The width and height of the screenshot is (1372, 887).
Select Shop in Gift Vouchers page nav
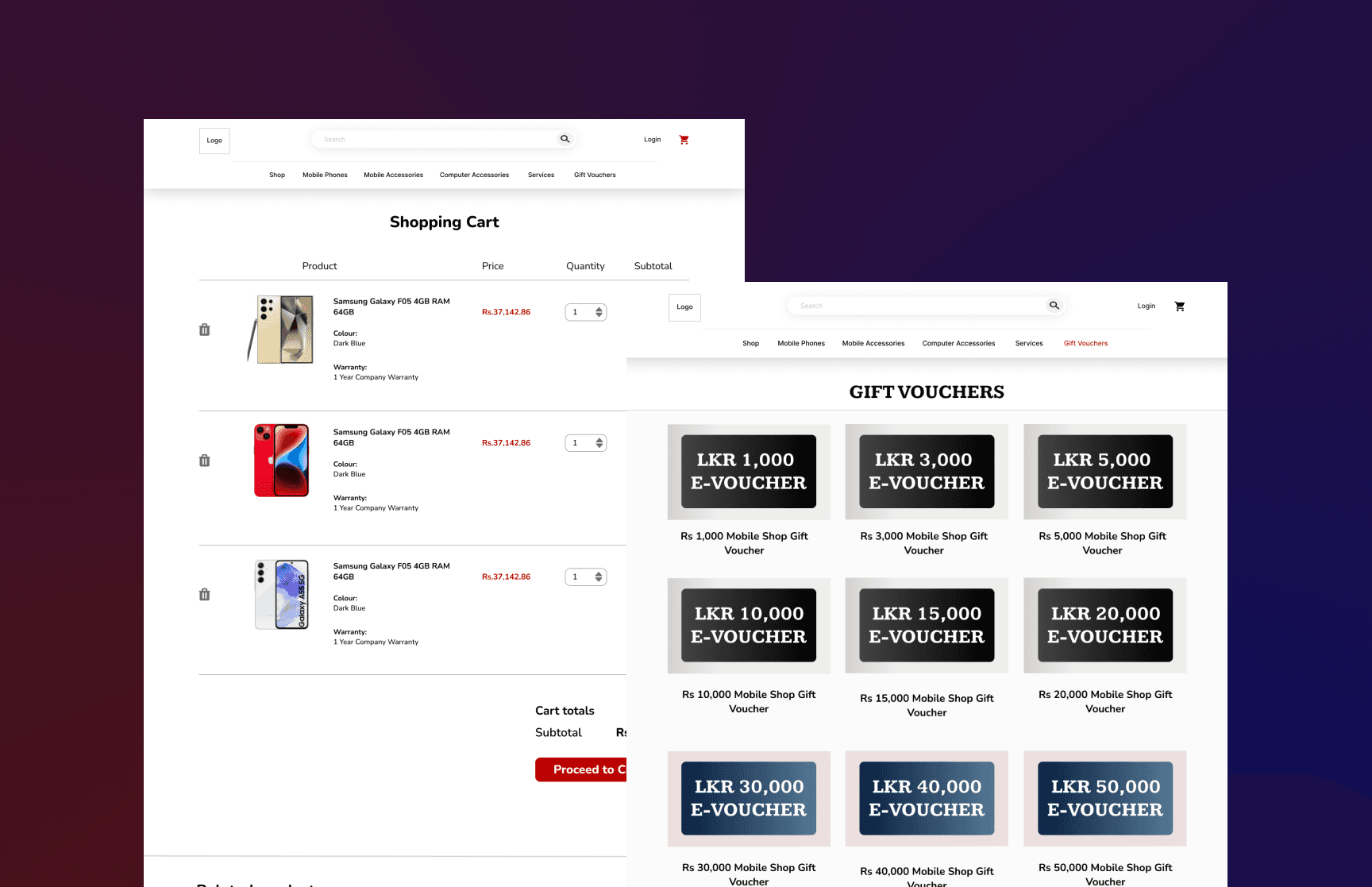pyautogui.click(x=751, y=344)
